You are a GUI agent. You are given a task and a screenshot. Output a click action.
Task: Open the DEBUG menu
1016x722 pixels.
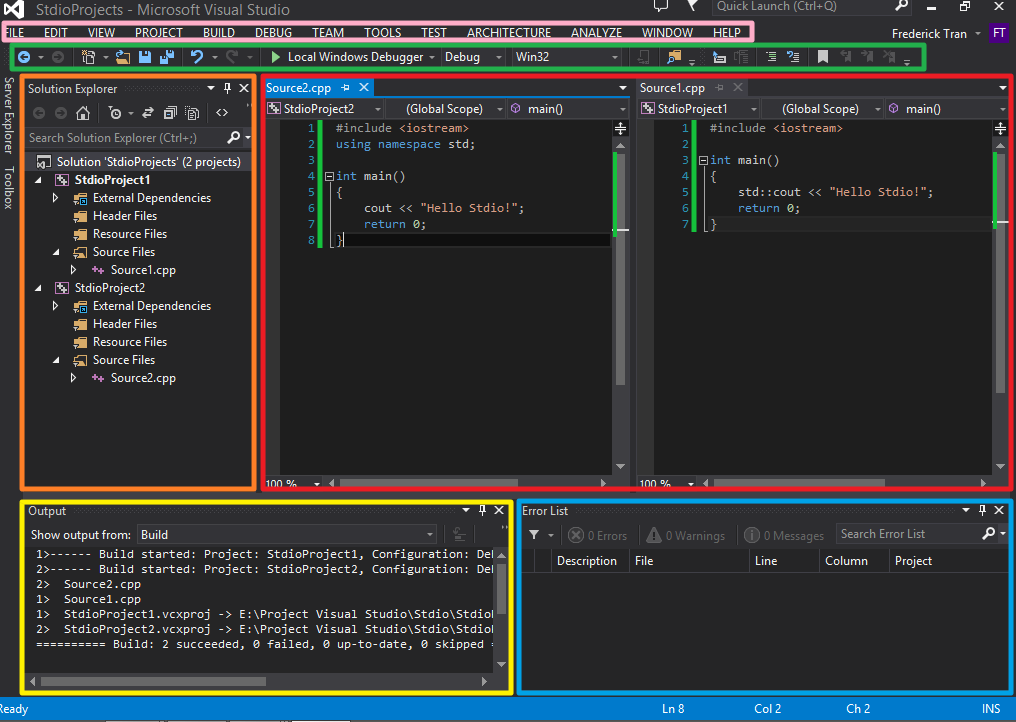tap(273, 32)
